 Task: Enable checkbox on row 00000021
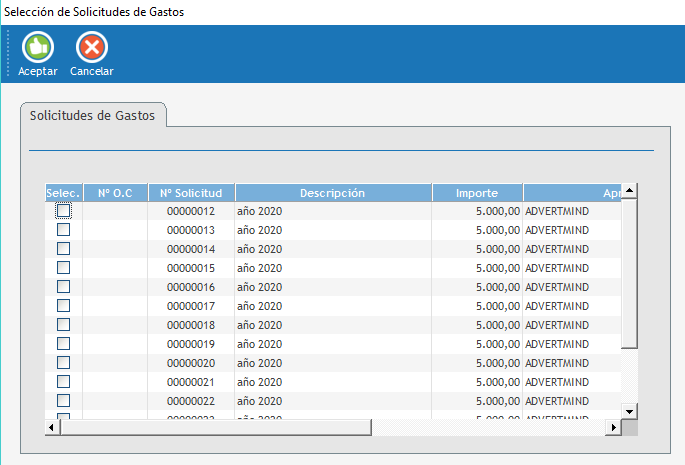63,382
